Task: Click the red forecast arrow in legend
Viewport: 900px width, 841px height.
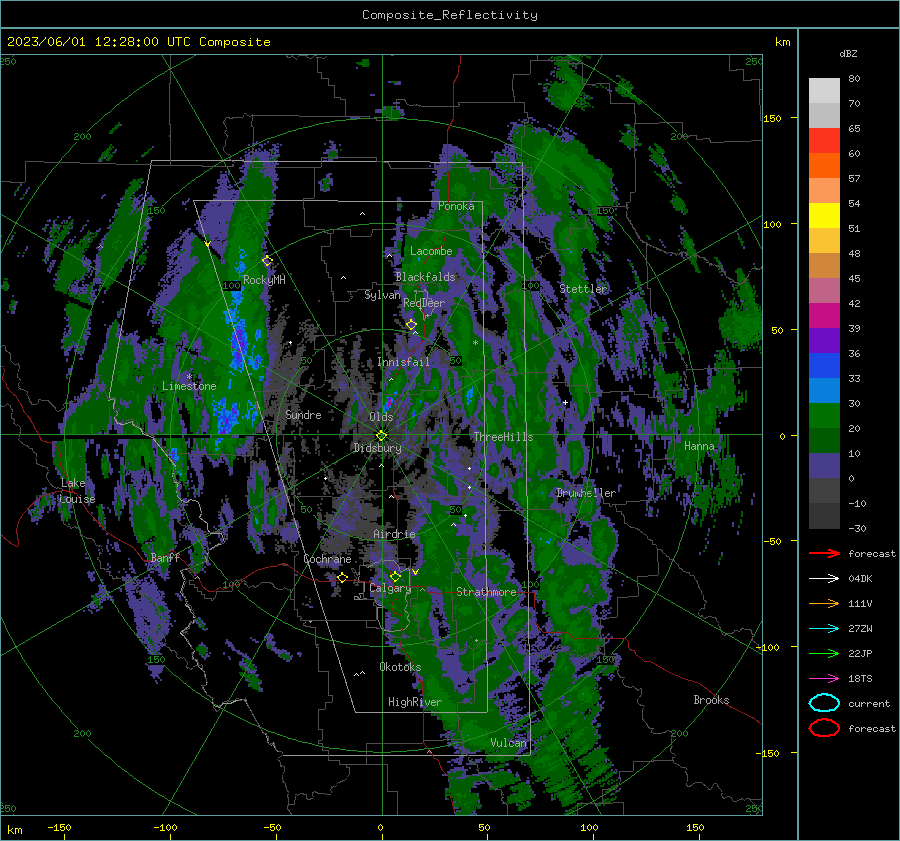Action: 824,553
